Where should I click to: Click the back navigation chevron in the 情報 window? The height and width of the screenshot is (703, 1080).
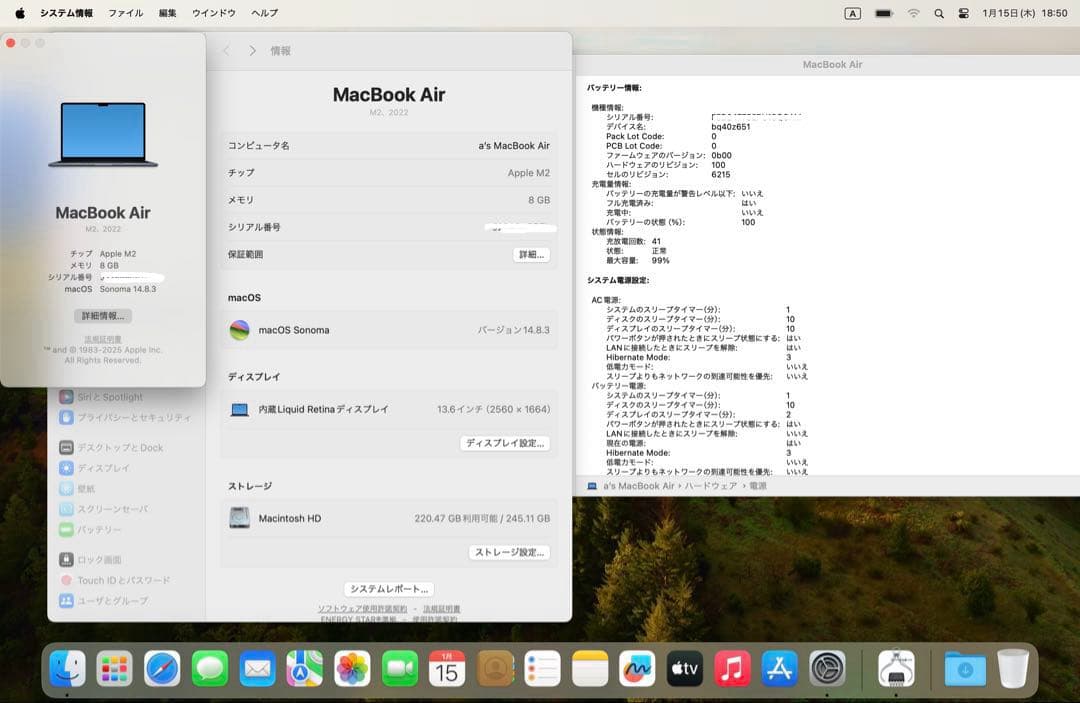(x=227, y=50)
